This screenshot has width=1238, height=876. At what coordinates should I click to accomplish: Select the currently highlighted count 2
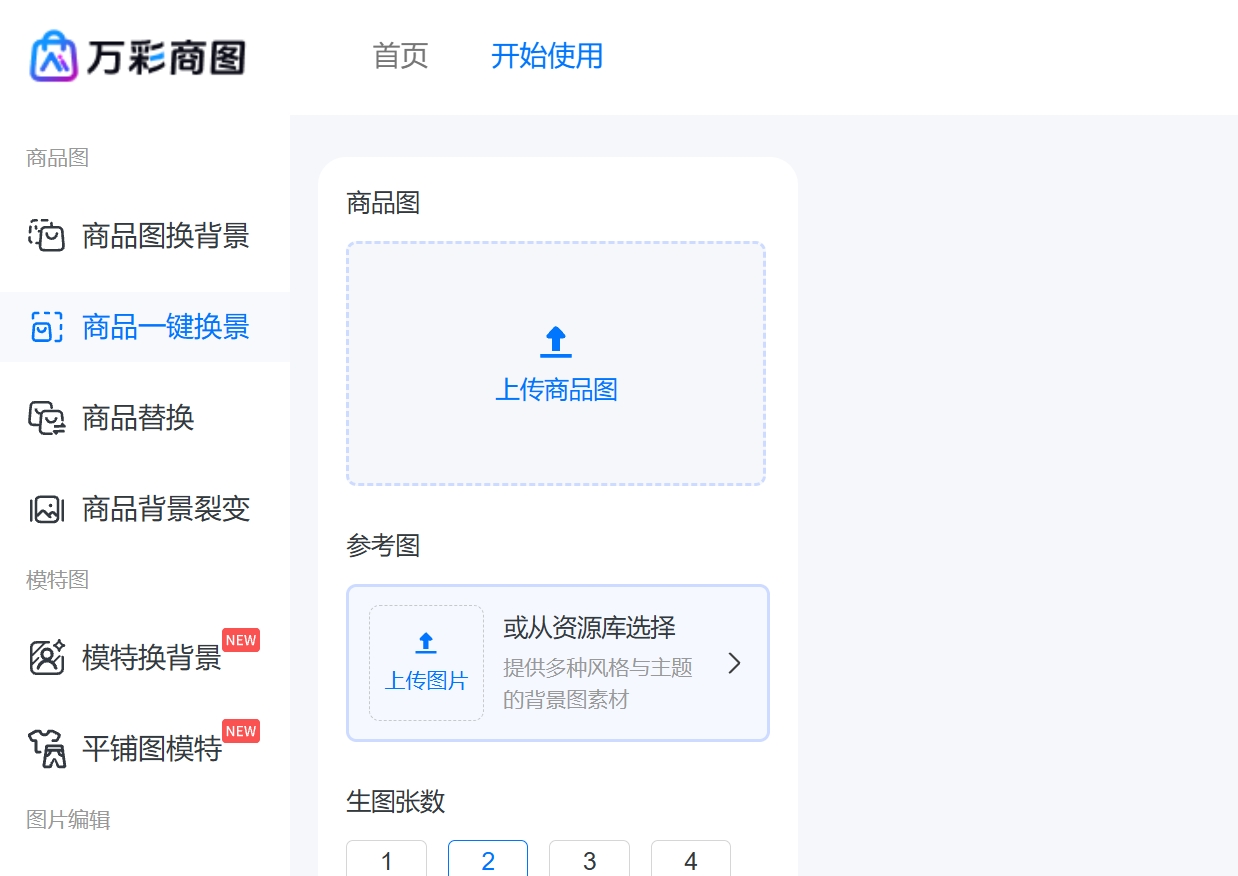point(487,861)
